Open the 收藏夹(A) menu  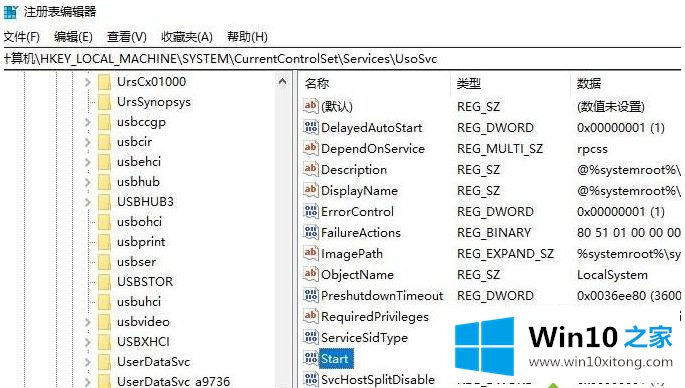click(187, 37)
